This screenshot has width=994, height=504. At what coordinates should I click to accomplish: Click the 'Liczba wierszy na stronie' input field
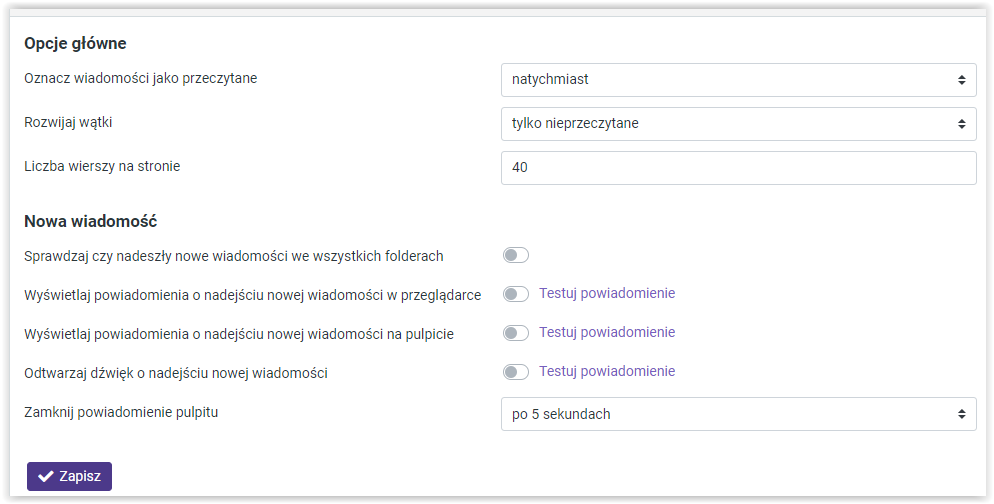point(738,168)
